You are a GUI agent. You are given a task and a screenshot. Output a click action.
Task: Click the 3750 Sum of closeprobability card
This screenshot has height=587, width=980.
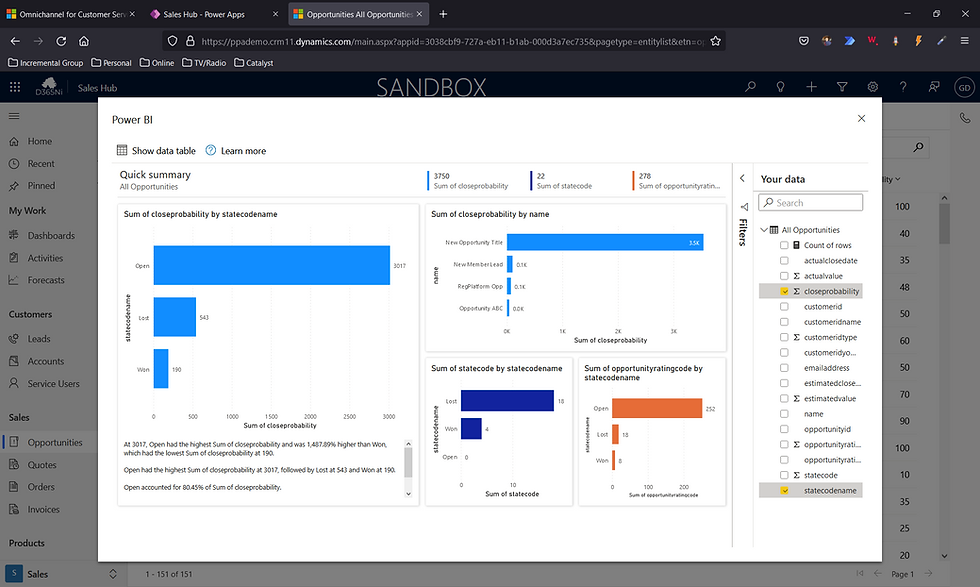(469, 181)
